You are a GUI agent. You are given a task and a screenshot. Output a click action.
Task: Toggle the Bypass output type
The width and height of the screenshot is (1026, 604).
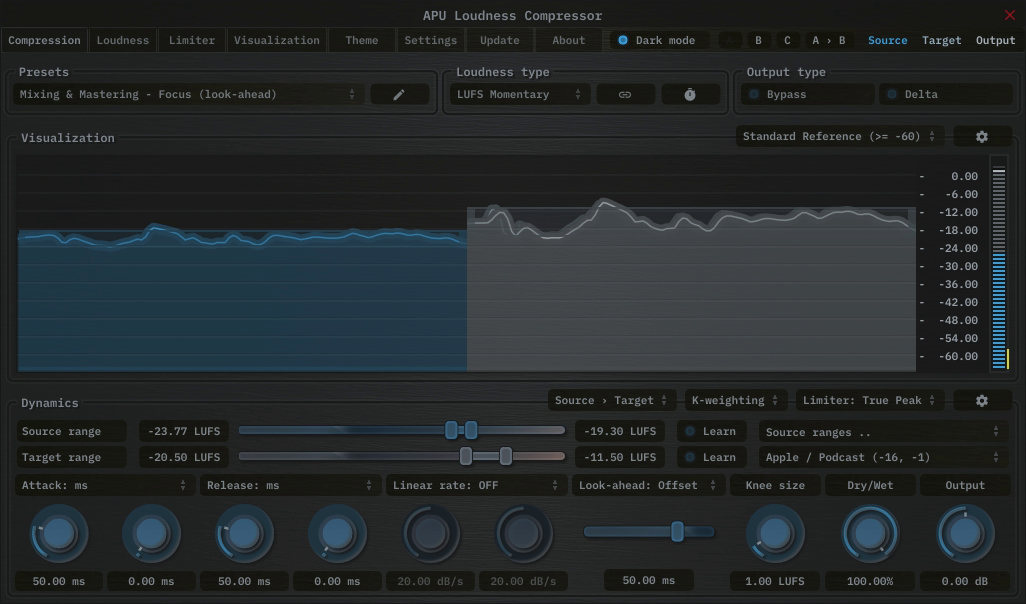[805, 93]
